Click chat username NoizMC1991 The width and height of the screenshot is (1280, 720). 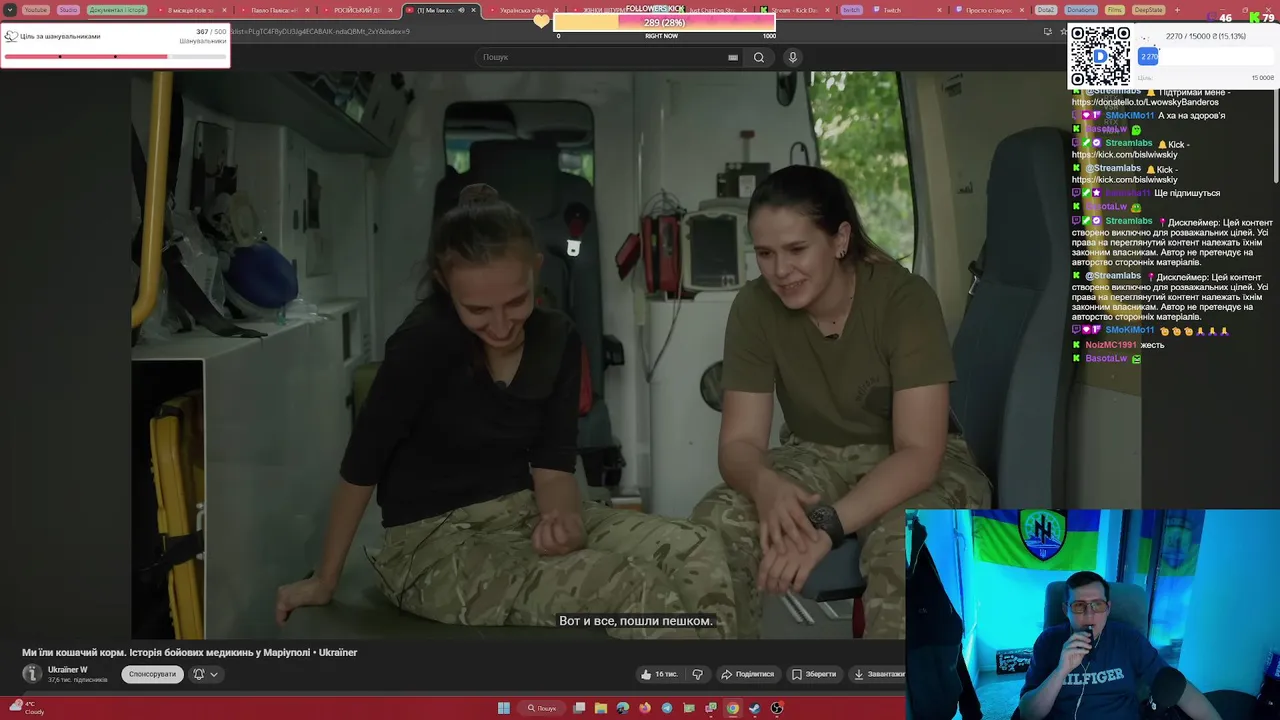[x=1110, y=345]
